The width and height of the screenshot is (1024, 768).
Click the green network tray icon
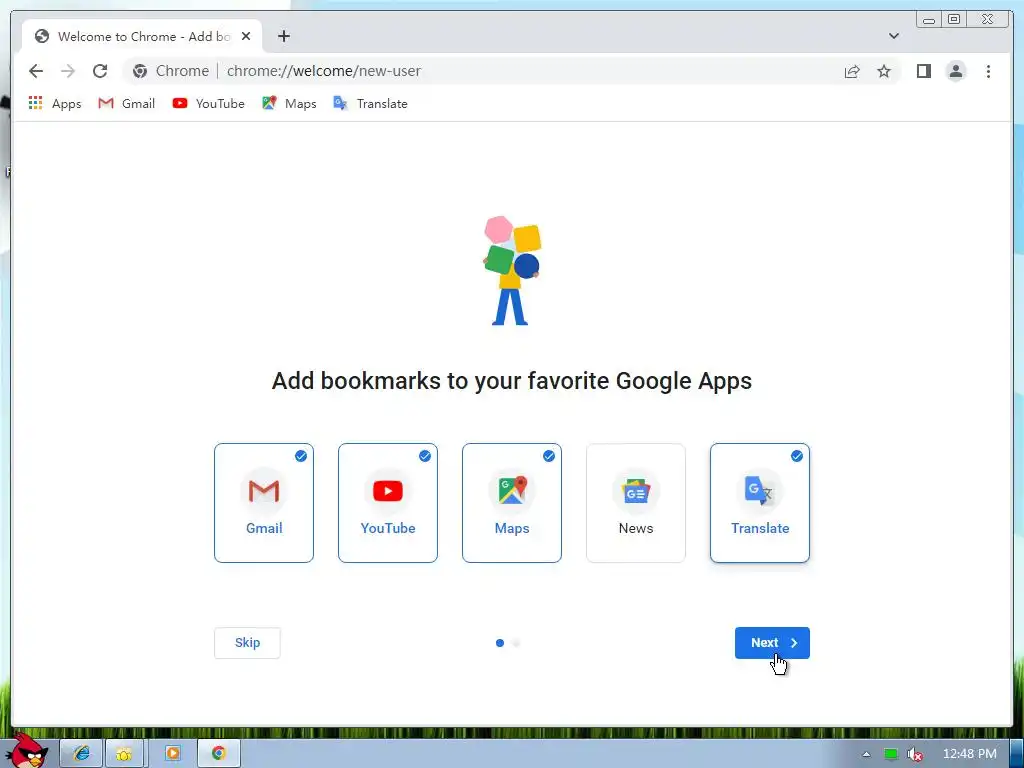point(891,754)
